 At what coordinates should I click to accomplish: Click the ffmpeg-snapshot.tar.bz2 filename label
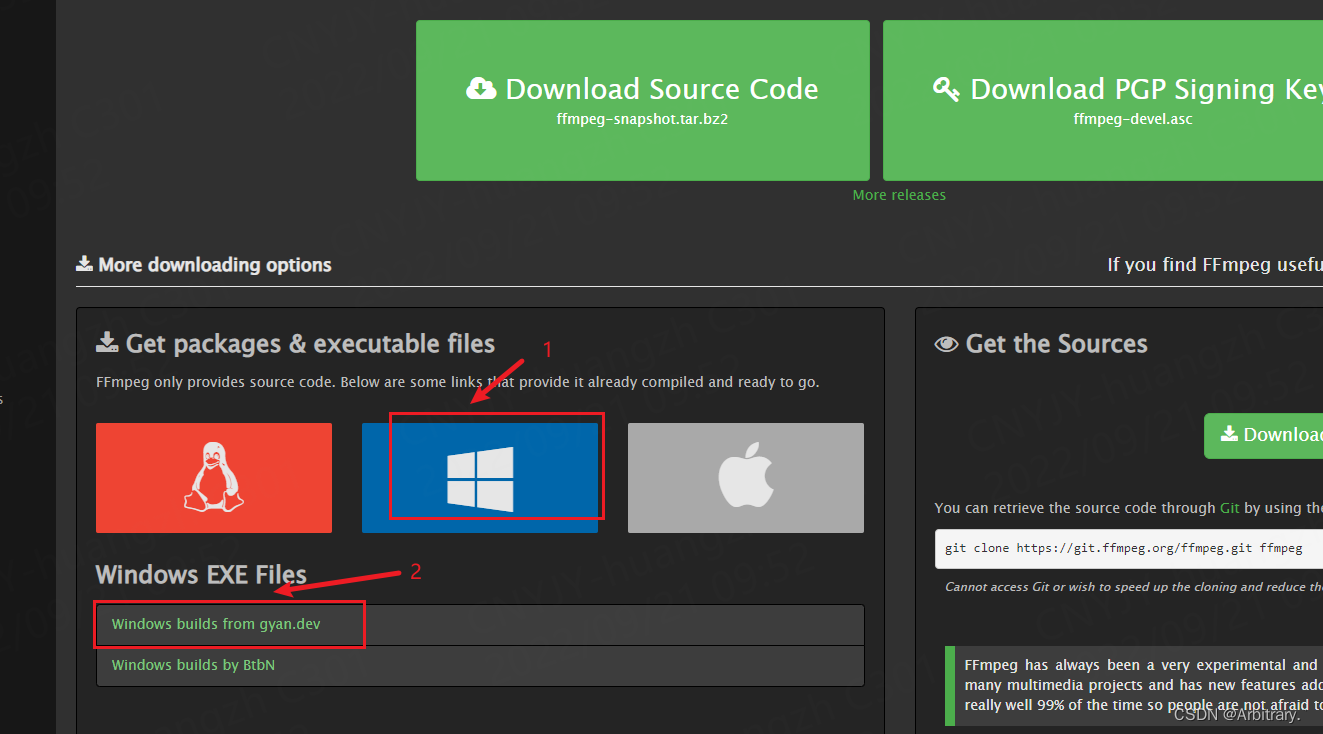[641, 118]
